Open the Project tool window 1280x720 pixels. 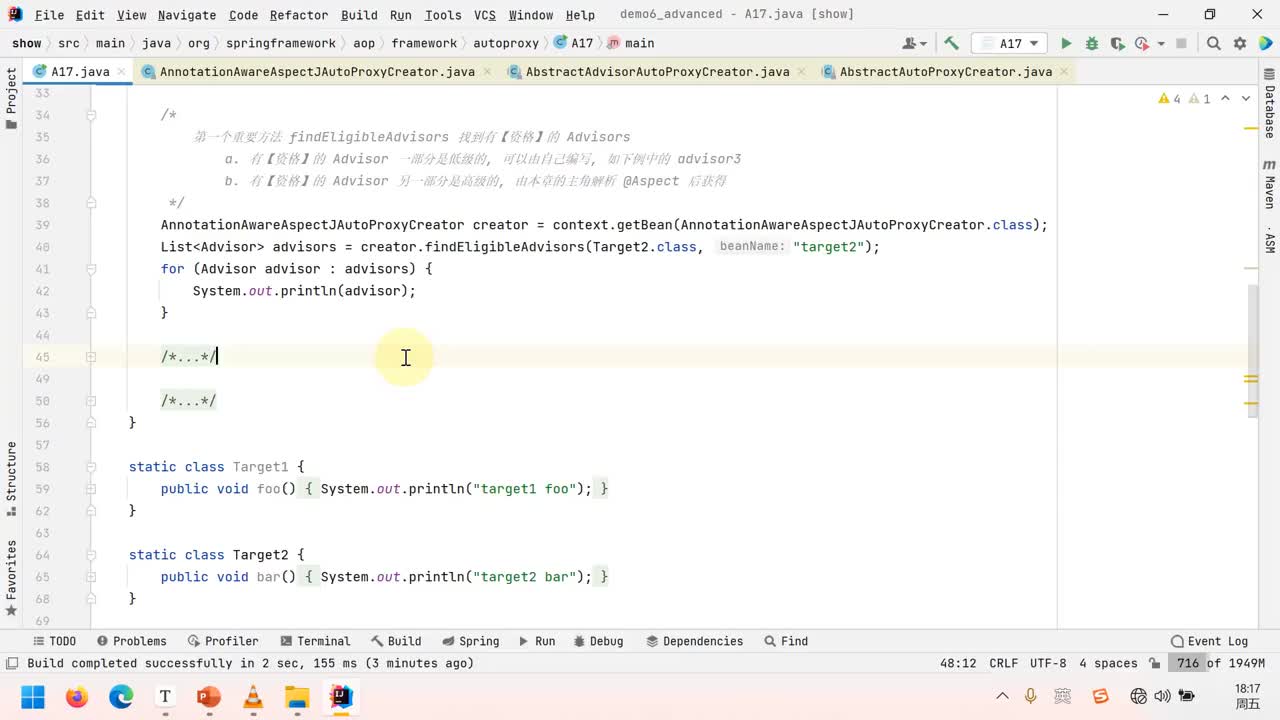[11, 98]
